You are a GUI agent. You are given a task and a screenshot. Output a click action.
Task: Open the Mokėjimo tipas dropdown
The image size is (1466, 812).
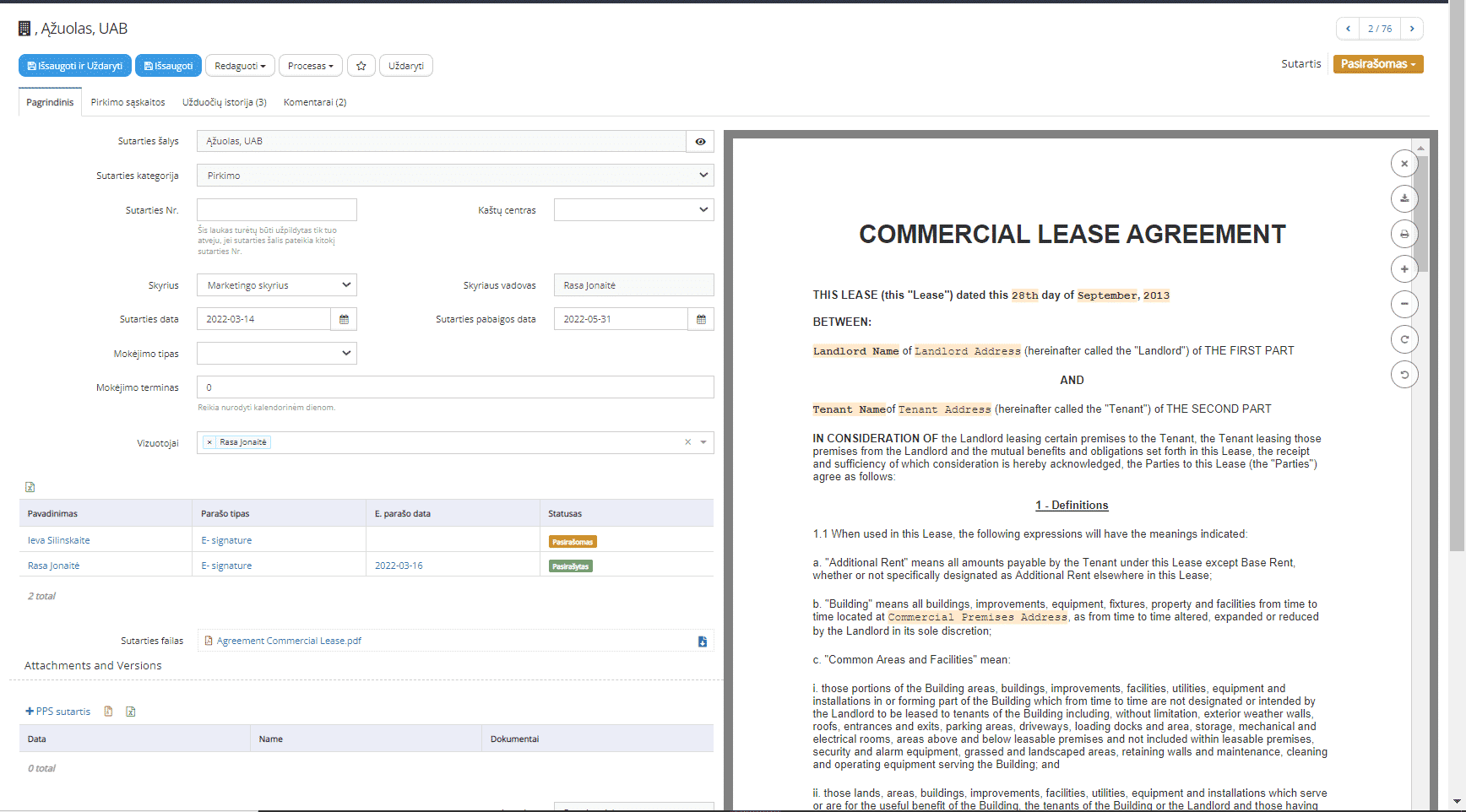[276, 354]
